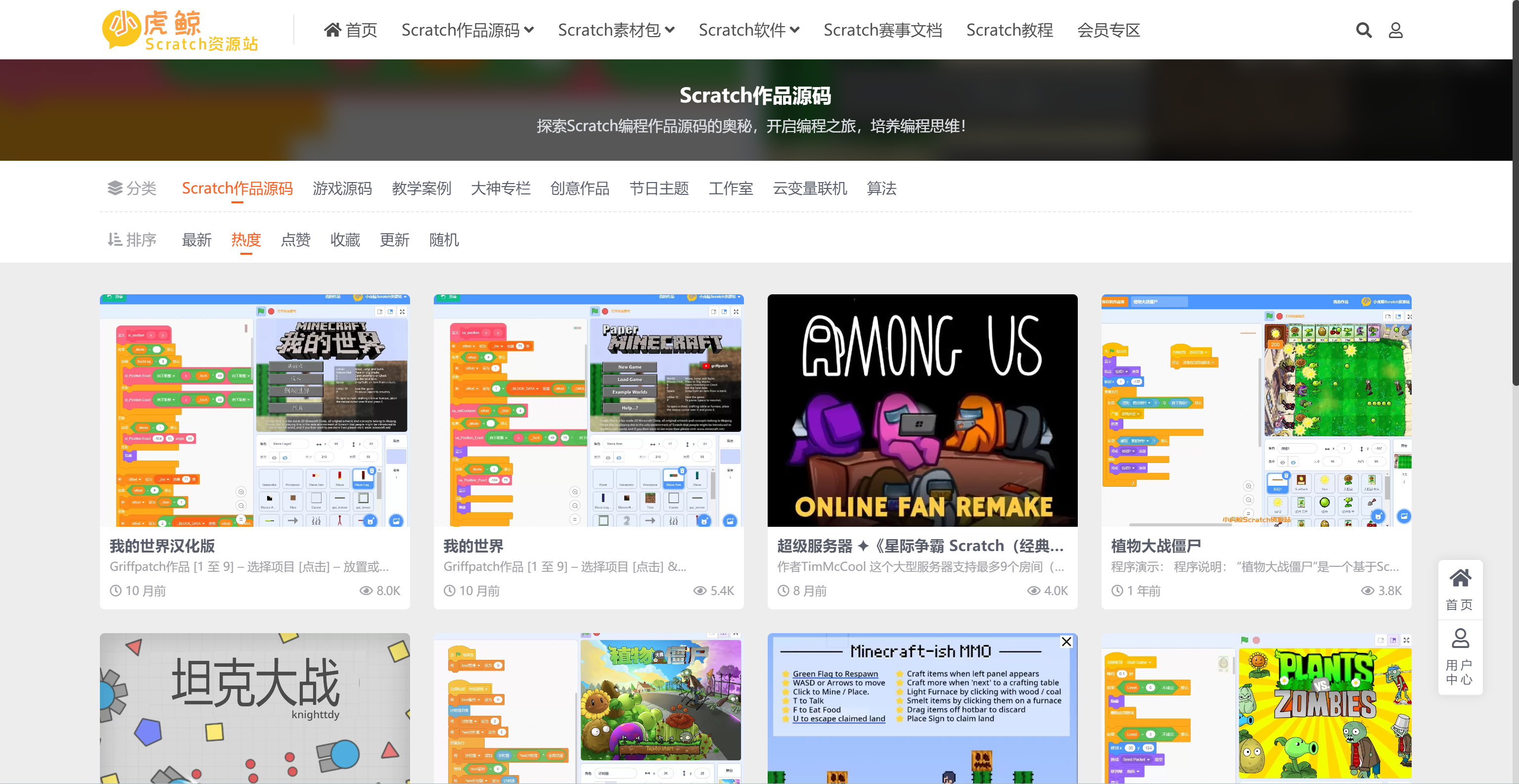Viewport: 1519px width, 784px height.
Task: Expand the Scratch软件 dropdown menu
Action: click(x=748, y=30)
